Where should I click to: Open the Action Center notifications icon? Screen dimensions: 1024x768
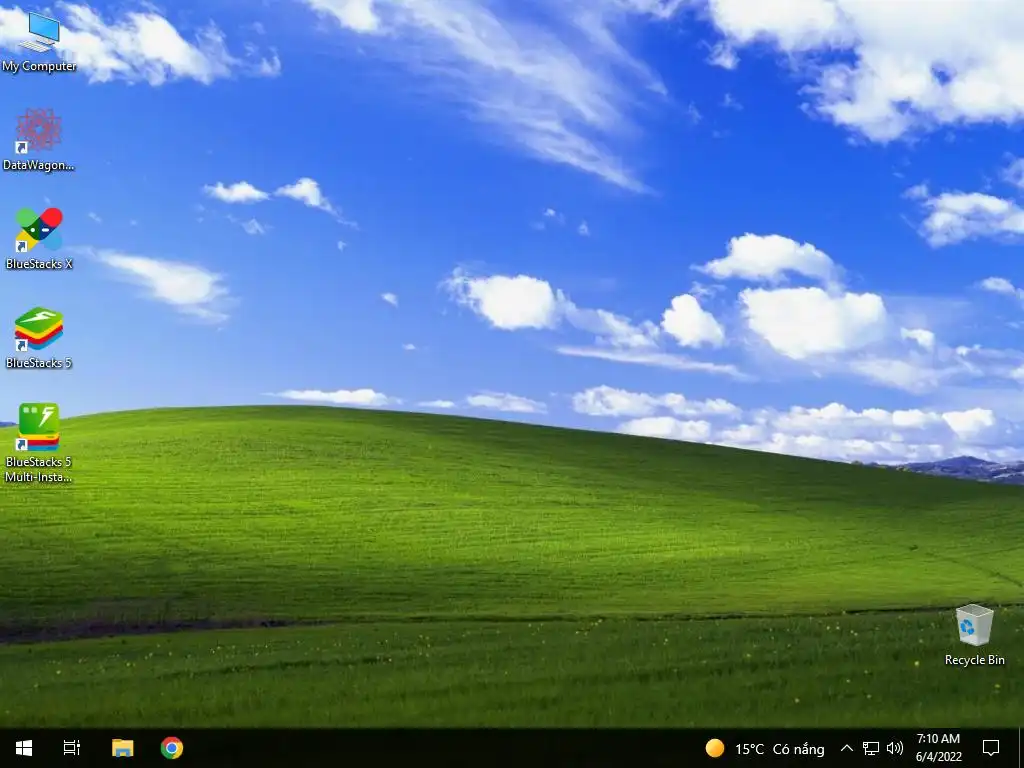991,748
